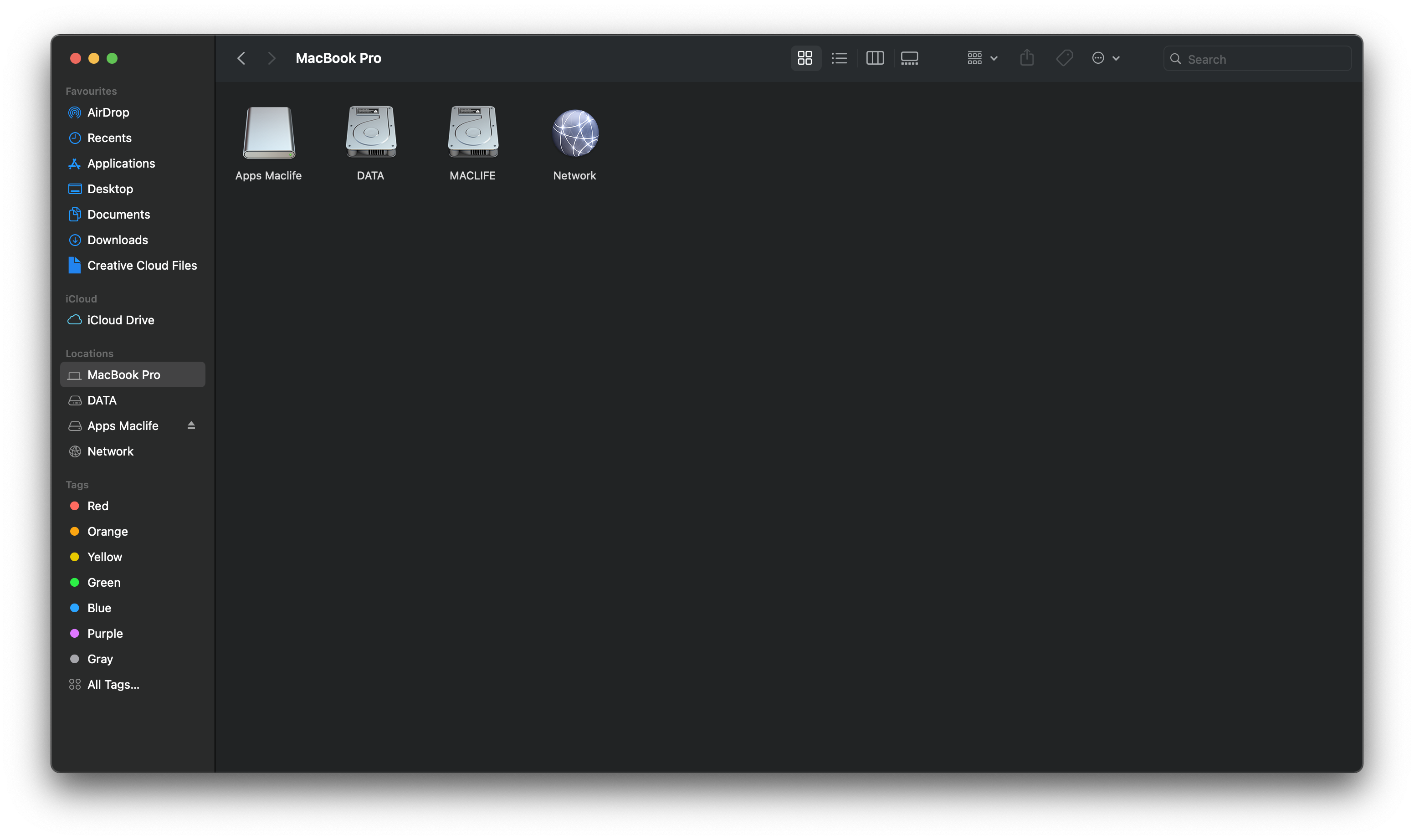Select the Purple tag swatch
Screen dimensions: 1414x840
coord(75,633)
